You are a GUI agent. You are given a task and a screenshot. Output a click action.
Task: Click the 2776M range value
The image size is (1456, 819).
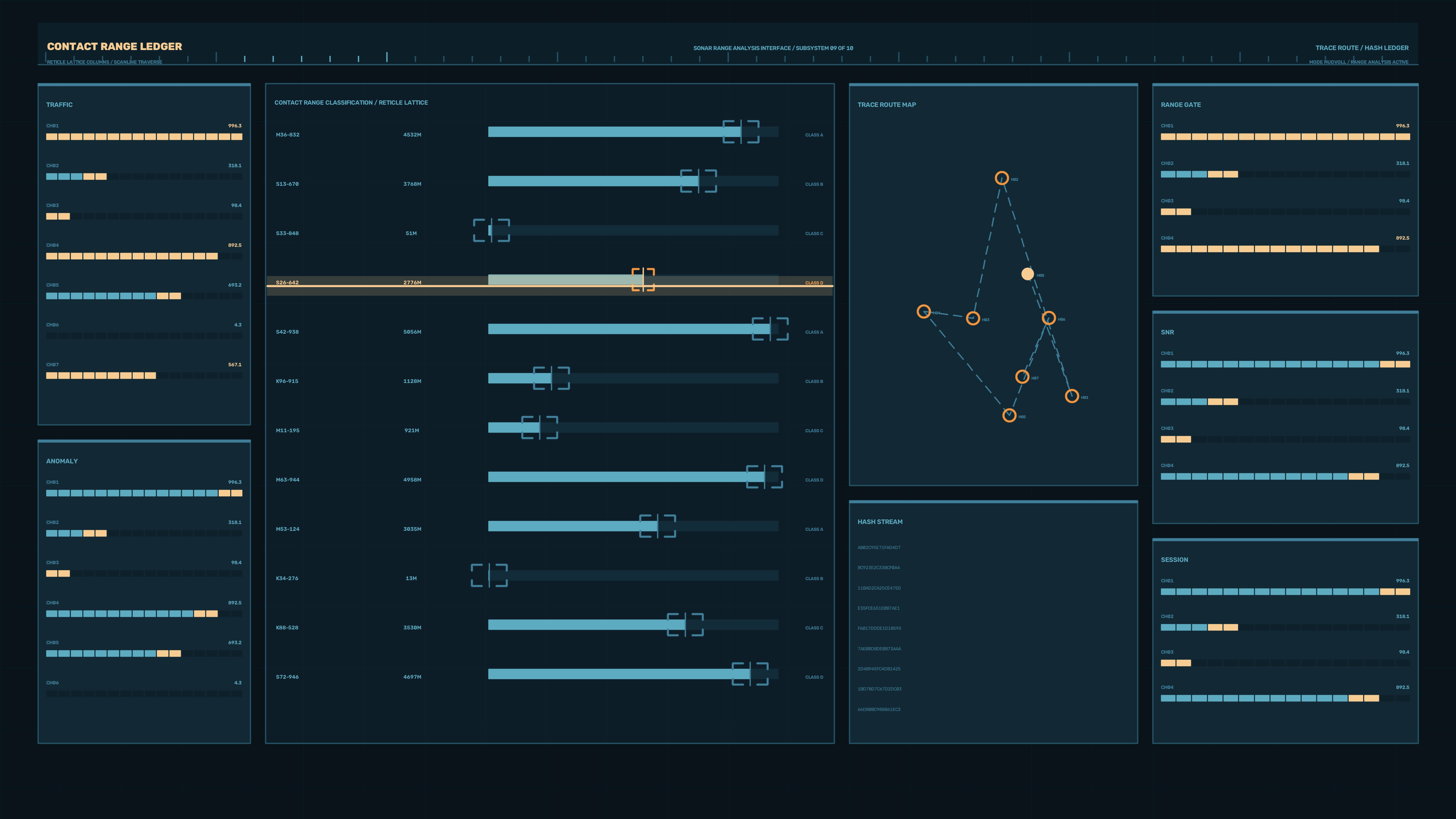(412, 282)
